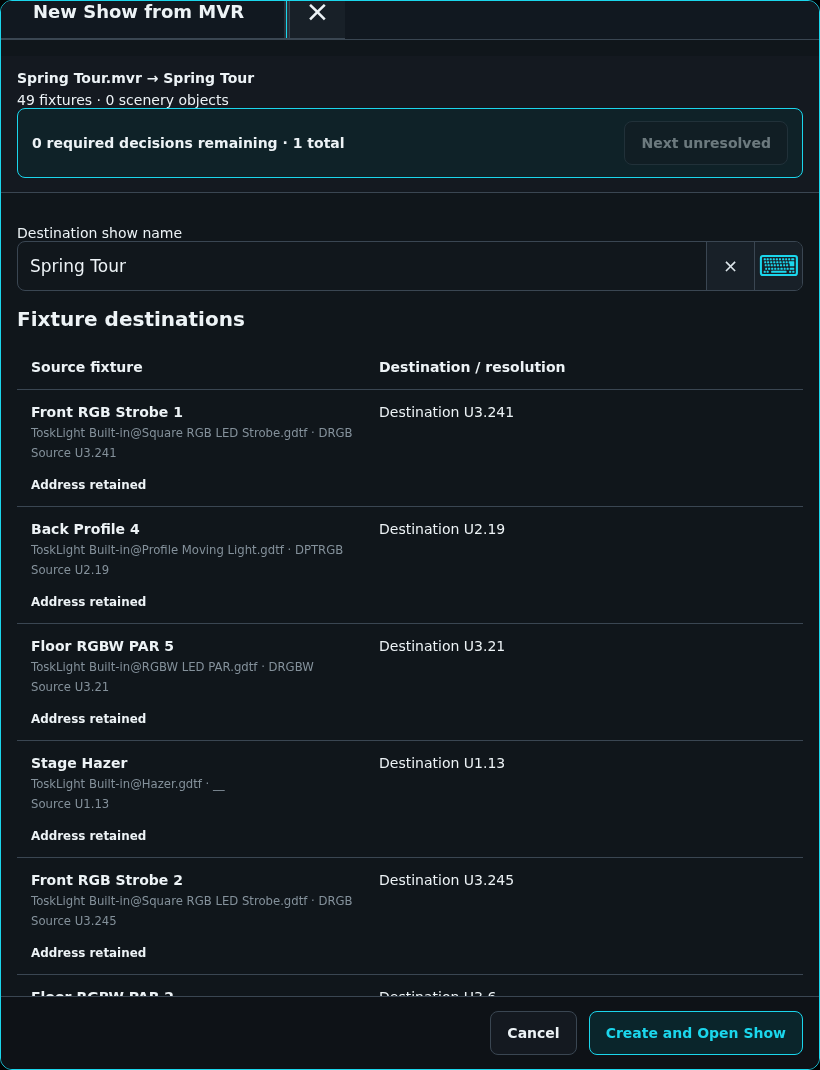Click the Fixture destinations heading
Viewport: 820px width, 1070px height.
(x=131, y=319)
